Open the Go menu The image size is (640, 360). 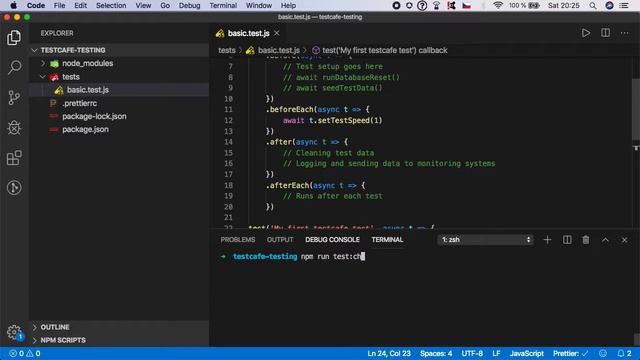tap(165, 6)
